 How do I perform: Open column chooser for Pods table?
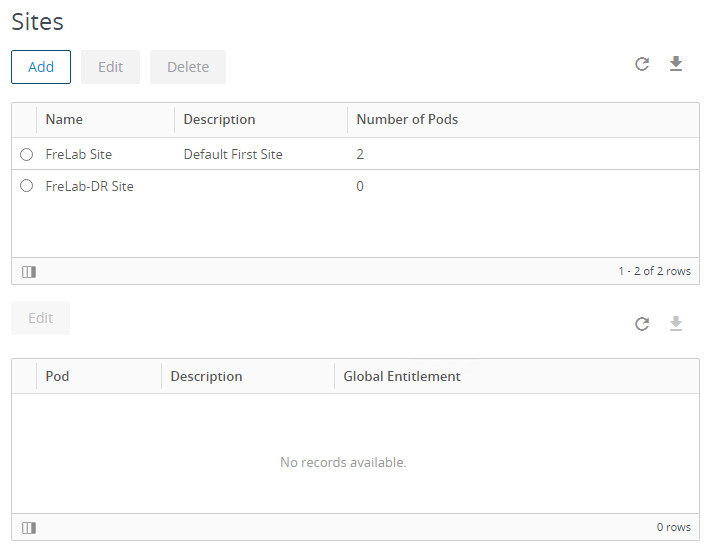point(29,527)
